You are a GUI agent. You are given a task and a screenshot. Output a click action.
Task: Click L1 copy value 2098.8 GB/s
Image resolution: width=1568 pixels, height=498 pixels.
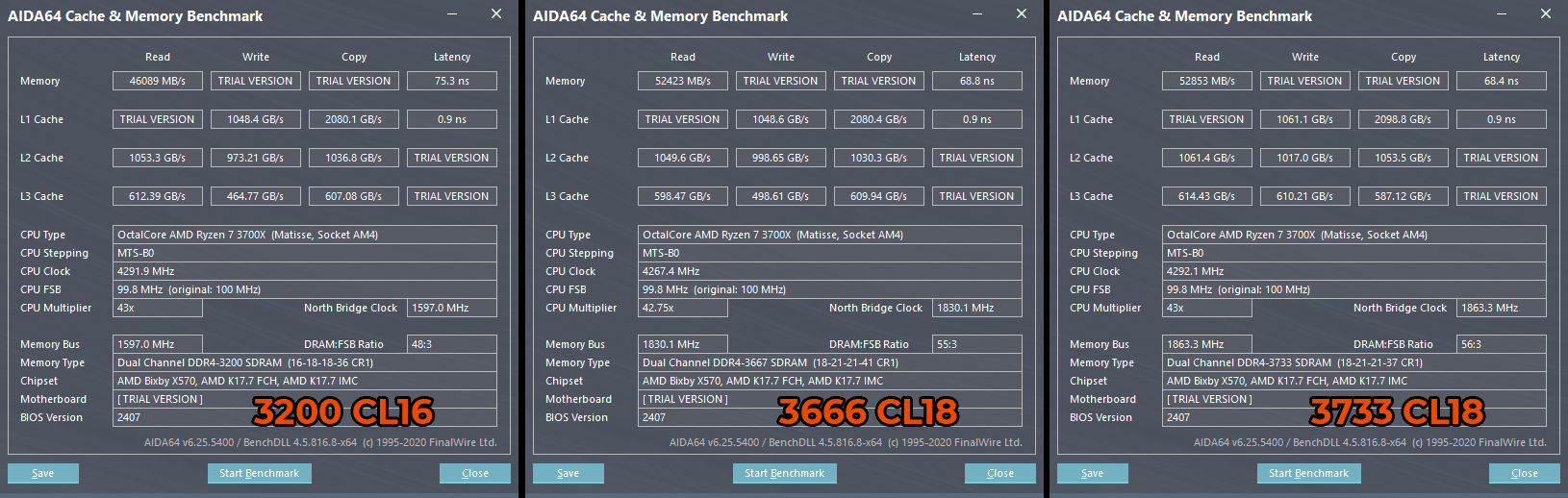tap(1404, 119)
